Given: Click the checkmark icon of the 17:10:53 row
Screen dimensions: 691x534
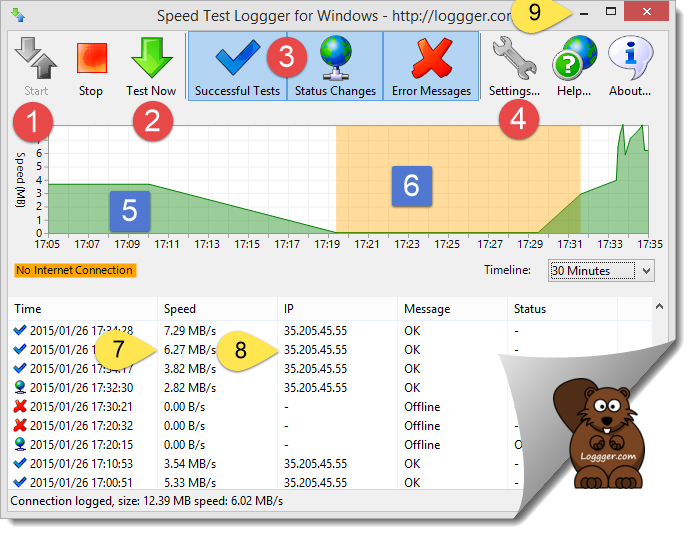Looking at the screenshot, I should coord(20,463).
